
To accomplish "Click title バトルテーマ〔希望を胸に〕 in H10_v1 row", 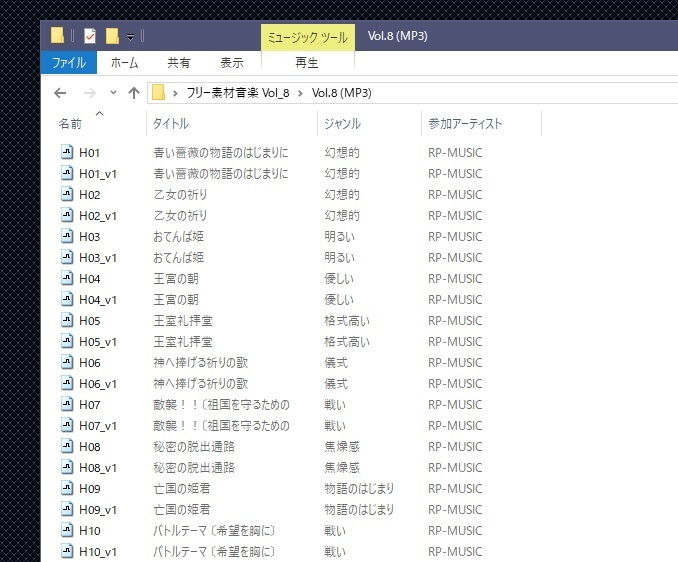I will click(x=214, y=552).
